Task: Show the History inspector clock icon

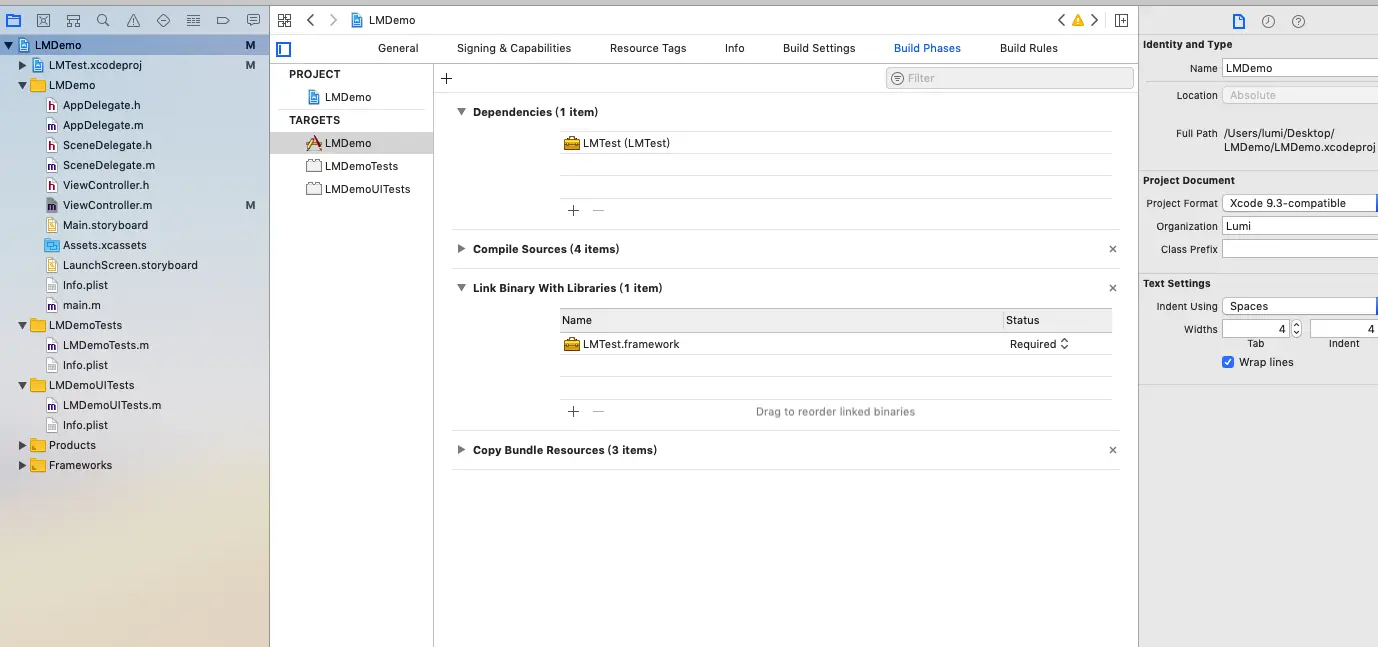Action: pos(1268,21)
